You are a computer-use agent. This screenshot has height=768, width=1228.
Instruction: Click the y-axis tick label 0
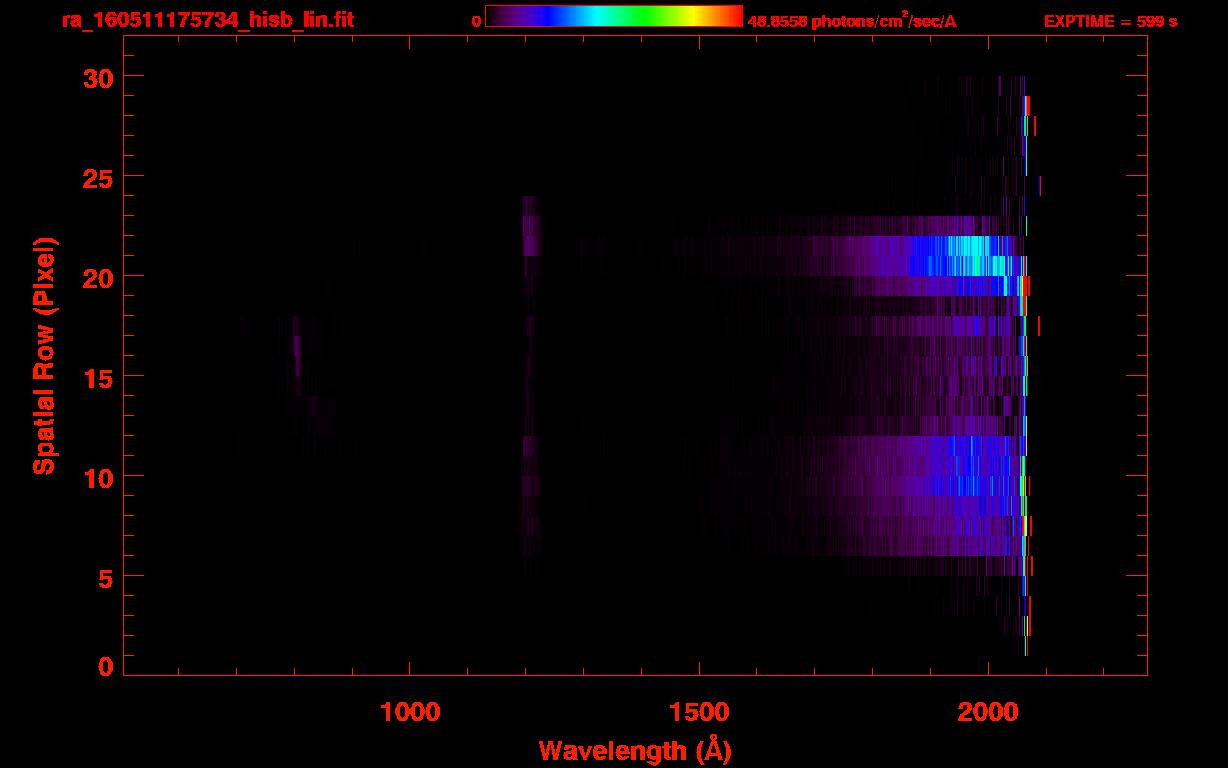click(x=107, y=666)
